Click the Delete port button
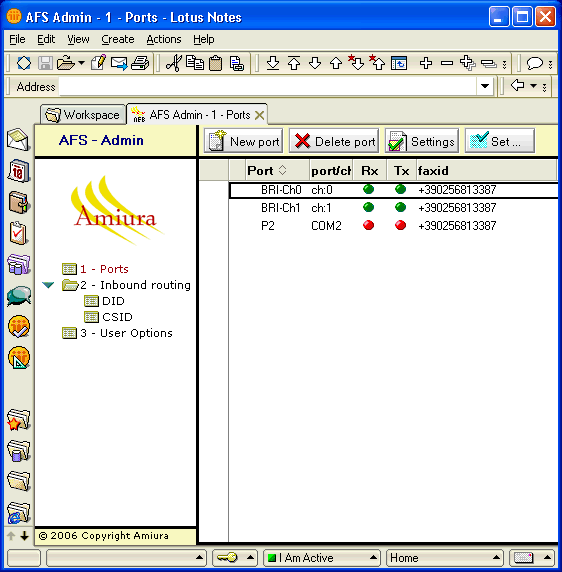Screen dimensions: 562x572 (334, 141)
